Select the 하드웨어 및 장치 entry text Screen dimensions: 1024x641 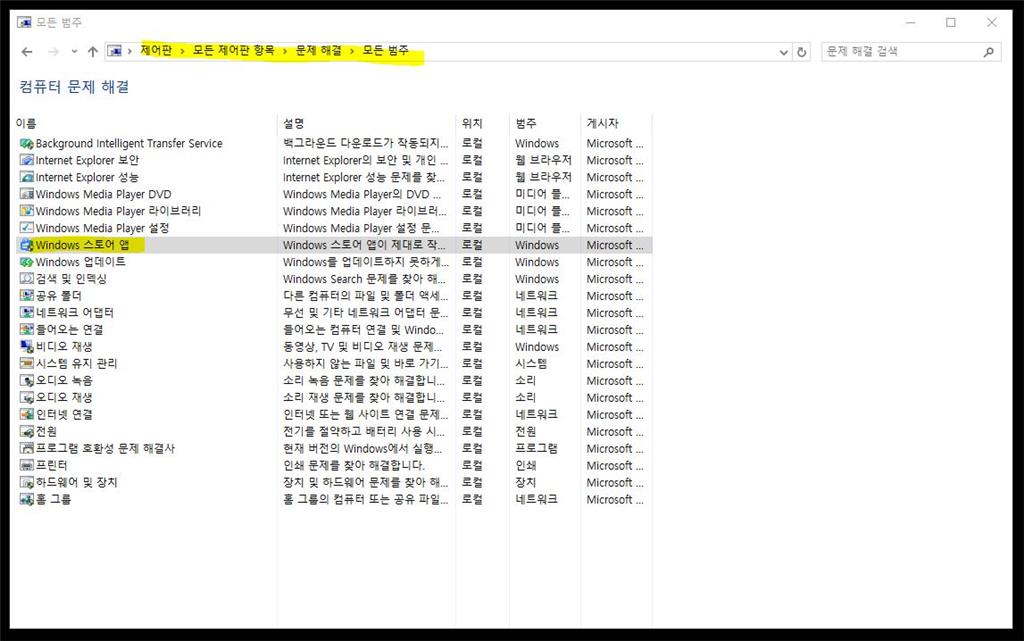point(76,483)
